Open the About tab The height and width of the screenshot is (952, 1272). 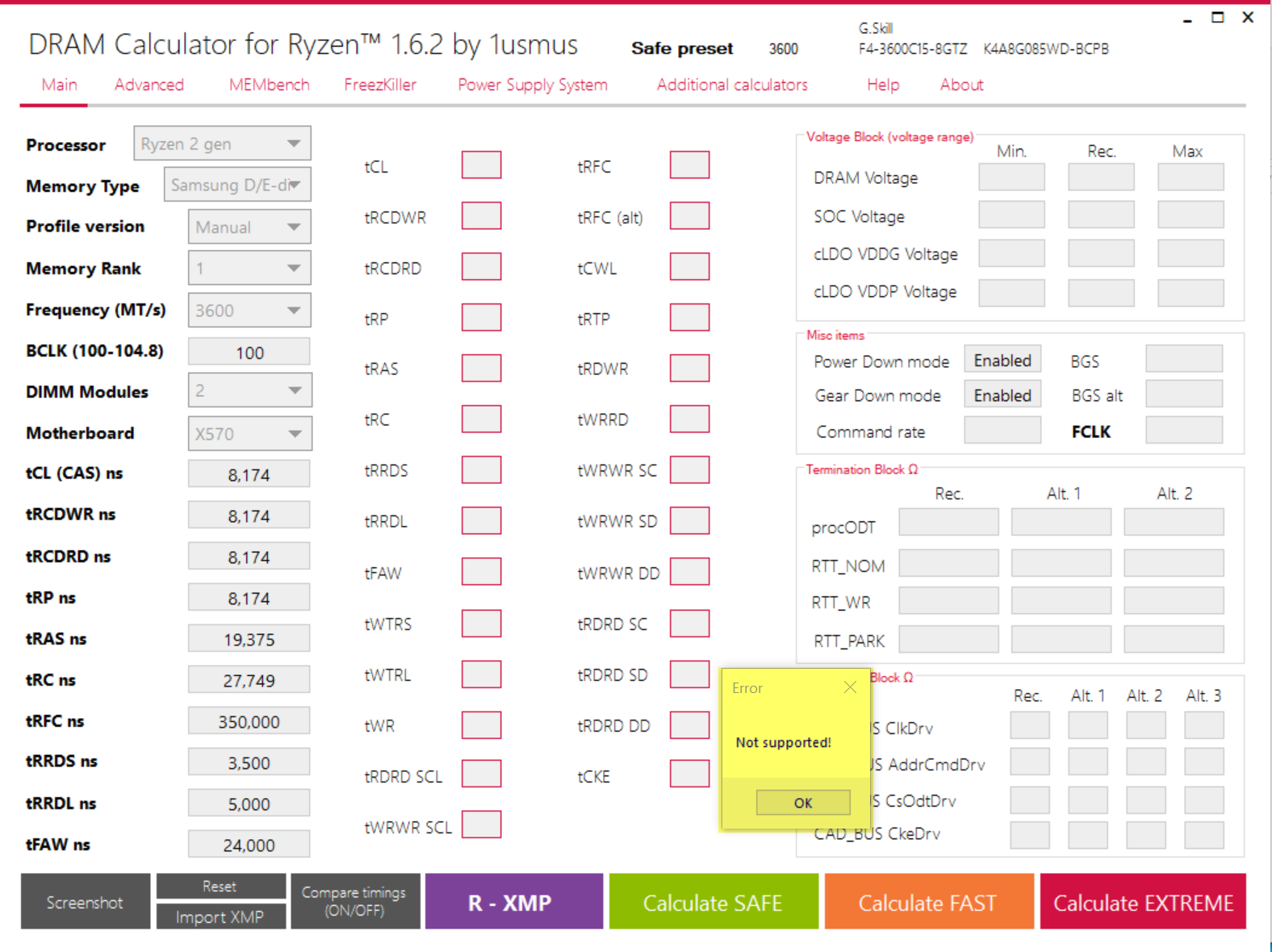tap(961, 85)
